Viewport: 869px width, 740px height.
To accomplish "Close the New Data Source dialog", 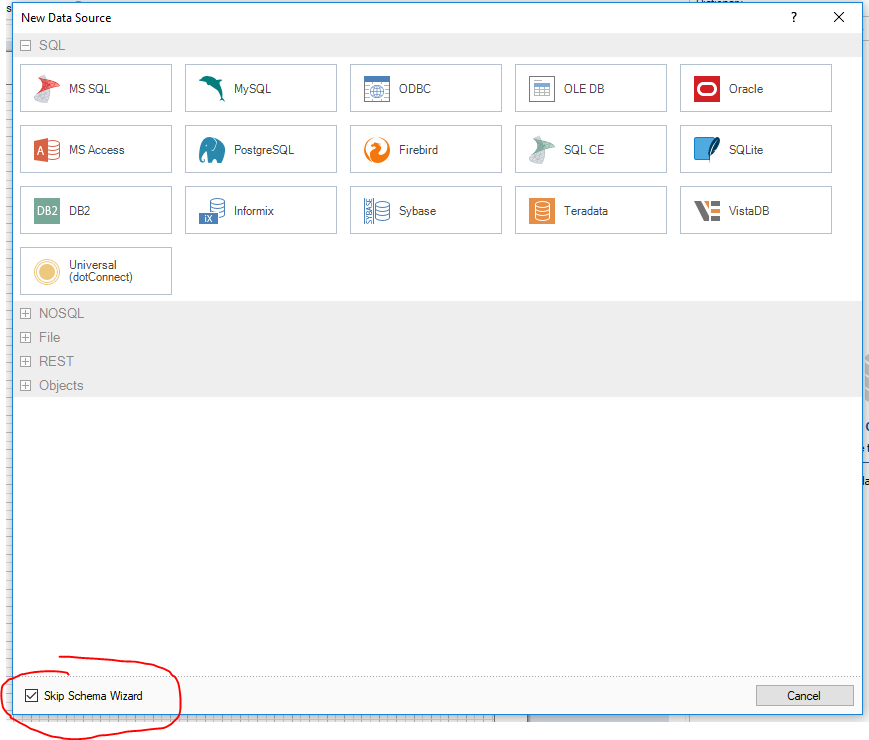I will [839, 17].
